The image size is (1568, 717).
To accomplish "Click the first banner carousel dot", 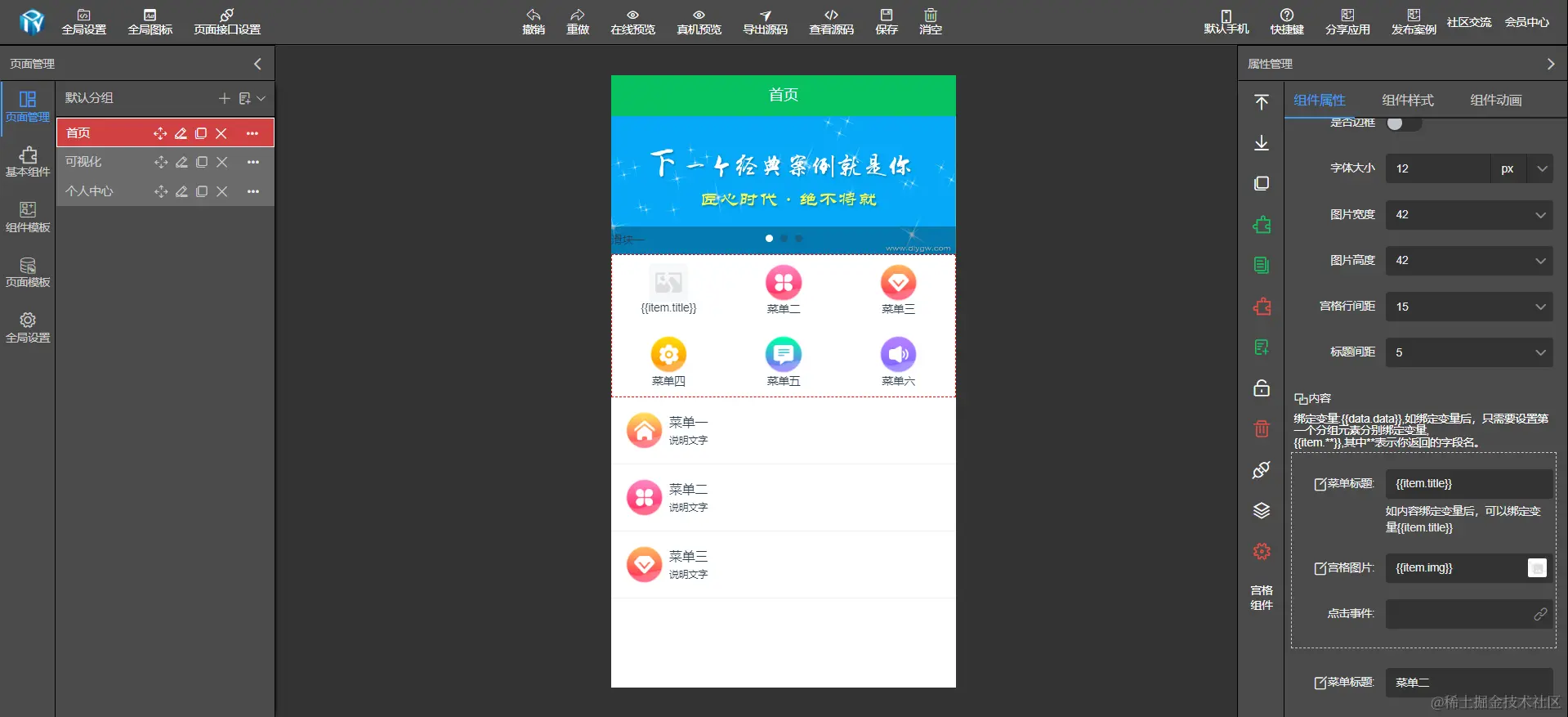I will click(x=769, y=239).
